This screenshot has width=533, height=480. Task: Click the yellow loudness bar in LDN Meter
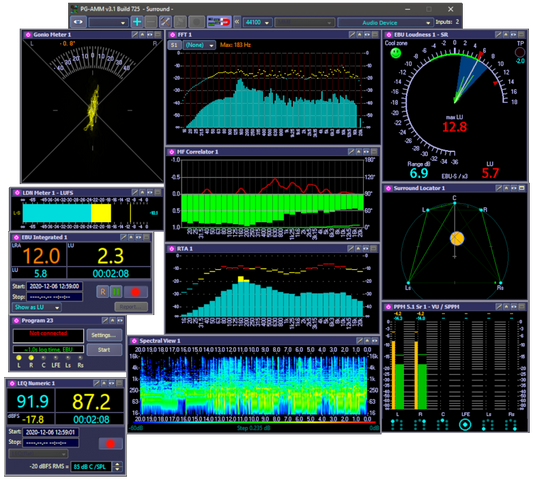[101, 213]
